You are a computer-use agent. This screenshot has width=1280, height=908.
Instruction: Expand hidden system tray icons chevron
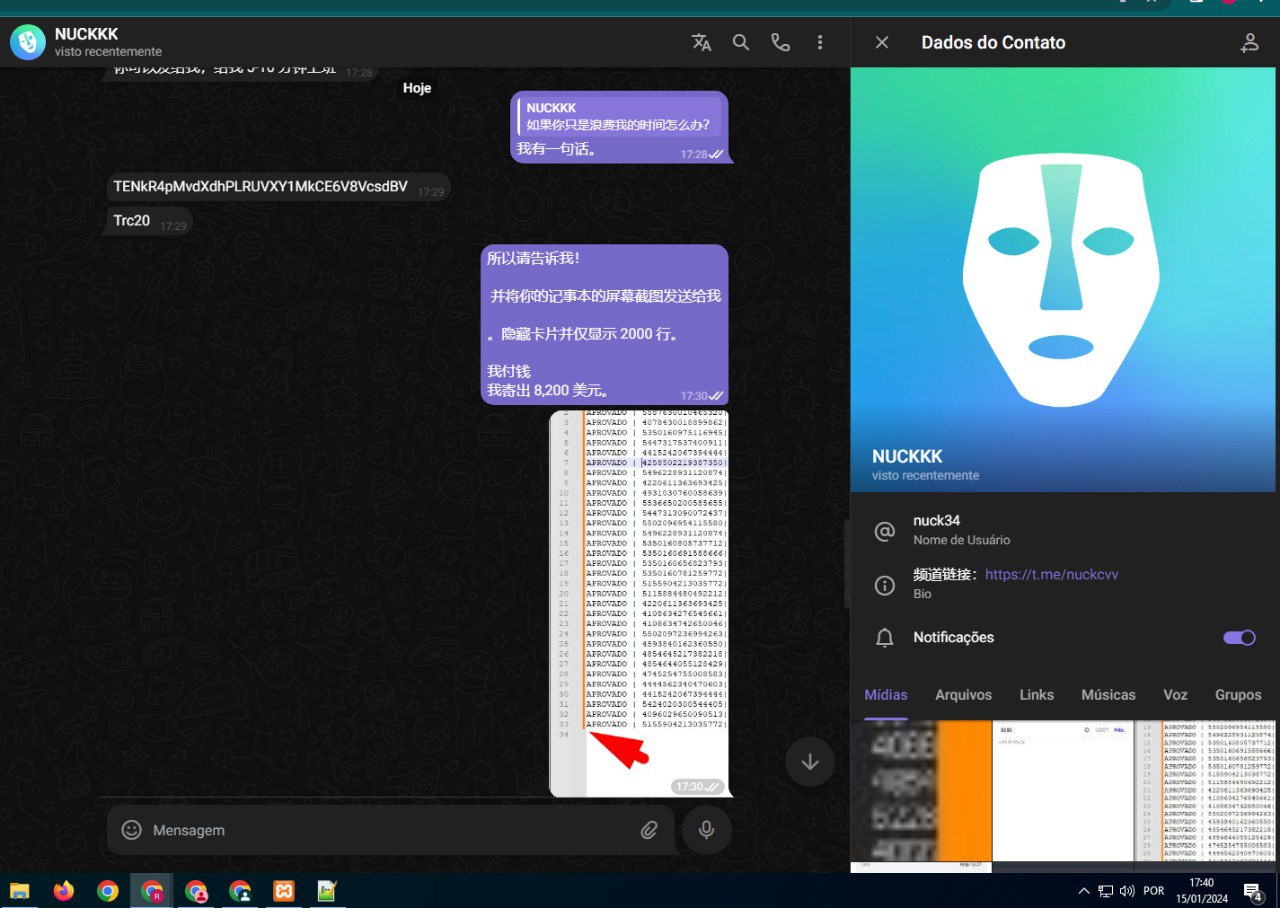(x=1084, y=890)
